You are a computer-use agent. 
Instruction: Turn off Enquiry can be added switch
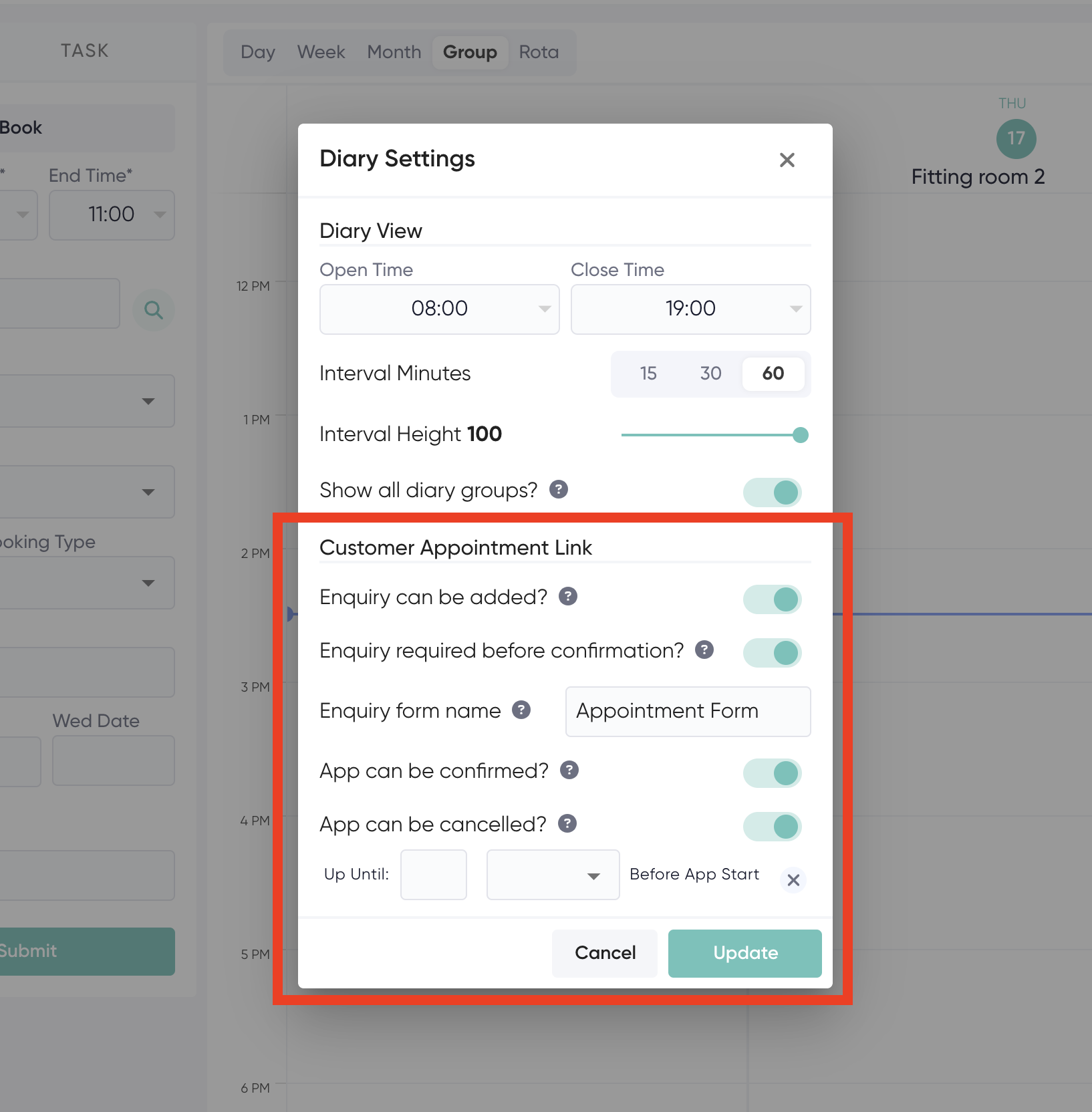click(773, 599)
